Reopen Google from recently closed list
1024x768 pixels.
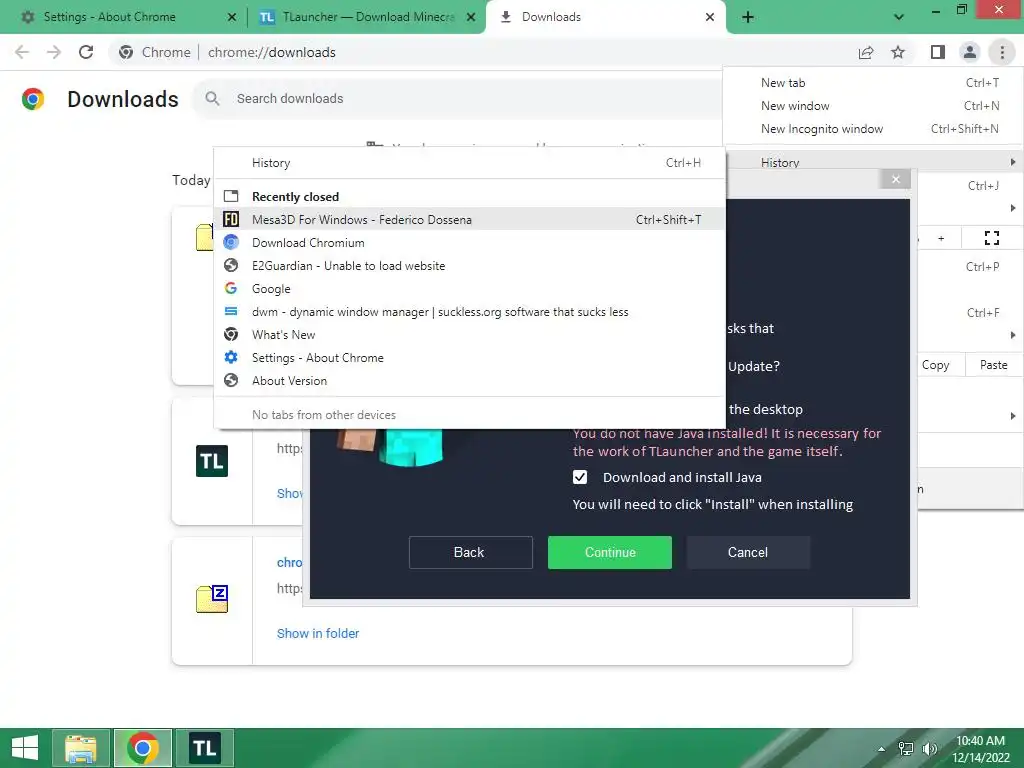[x=470, y=289]
